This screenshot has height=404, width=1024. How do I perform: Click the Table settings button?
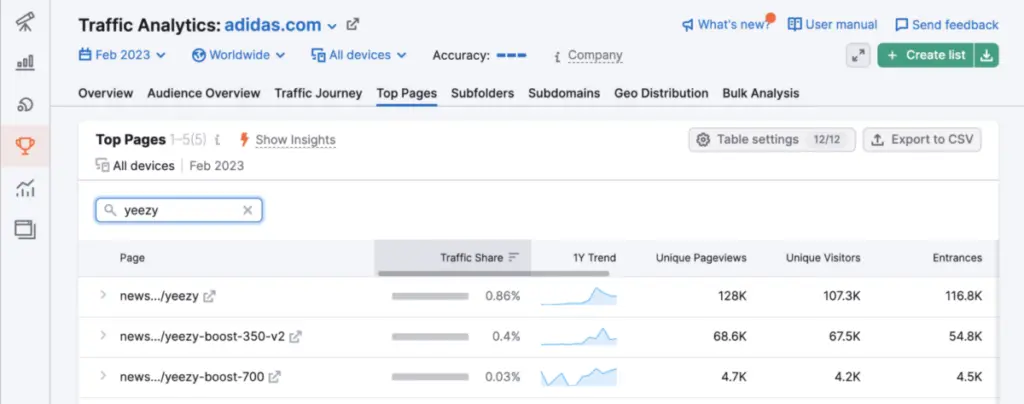pos(771,140)
